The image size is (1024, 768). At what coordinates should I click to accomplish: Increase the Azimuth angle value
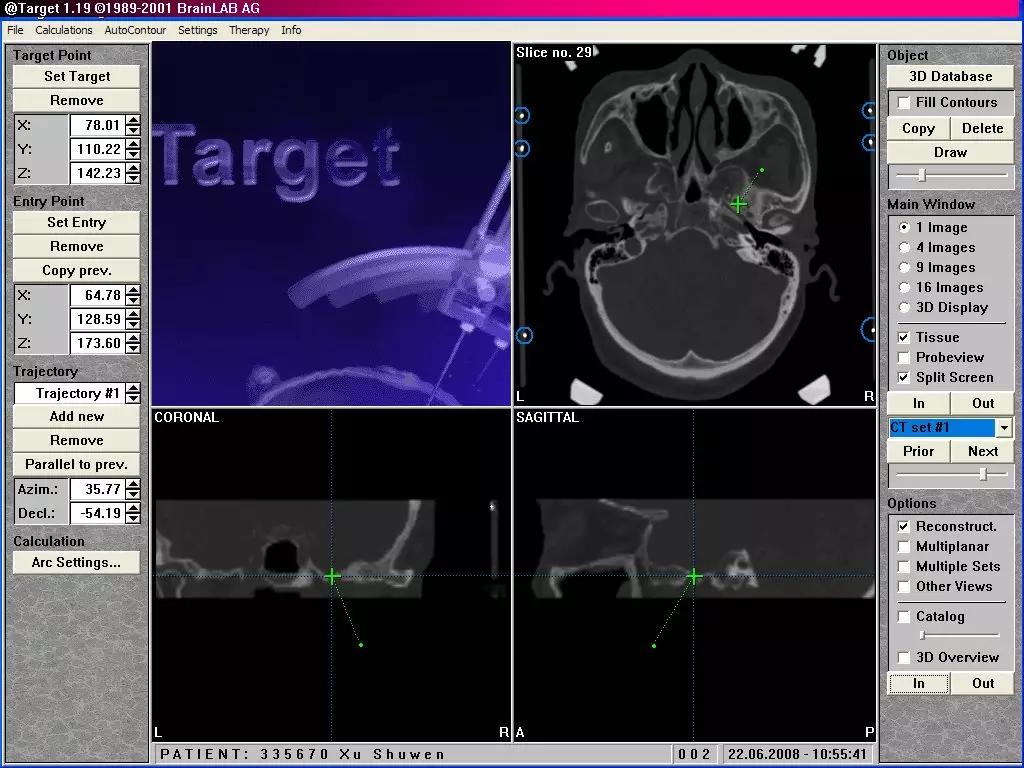(133, 484)
